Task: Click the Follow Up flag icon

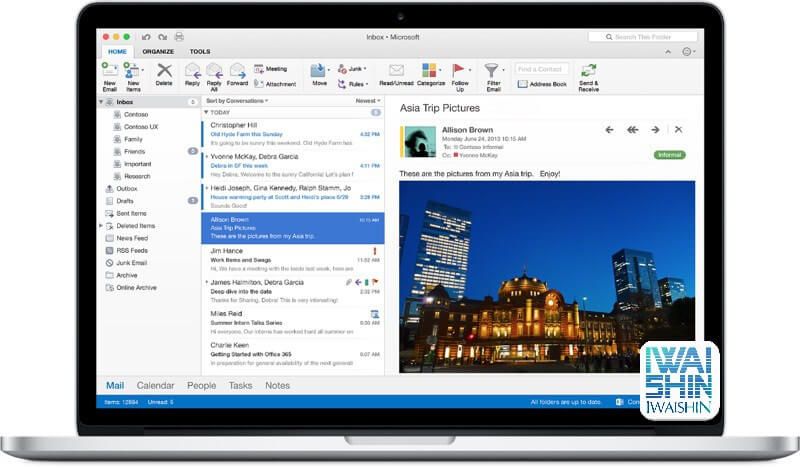Action: click(x=459, y=69)
